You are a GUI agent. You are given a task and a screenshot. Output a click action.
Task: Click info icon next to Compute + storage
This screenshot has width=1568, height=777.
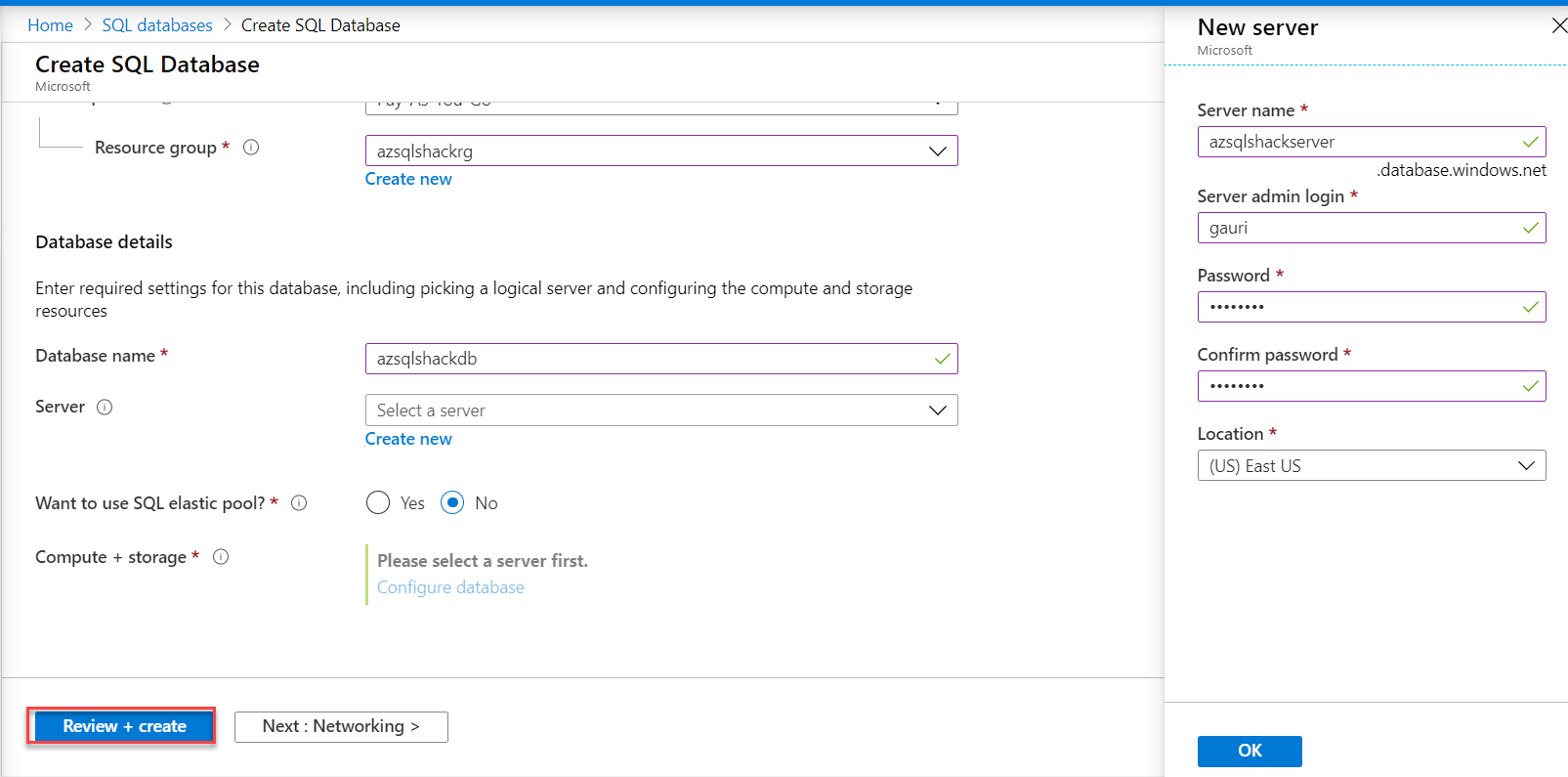pyautogui.click(x=221, y=557)
